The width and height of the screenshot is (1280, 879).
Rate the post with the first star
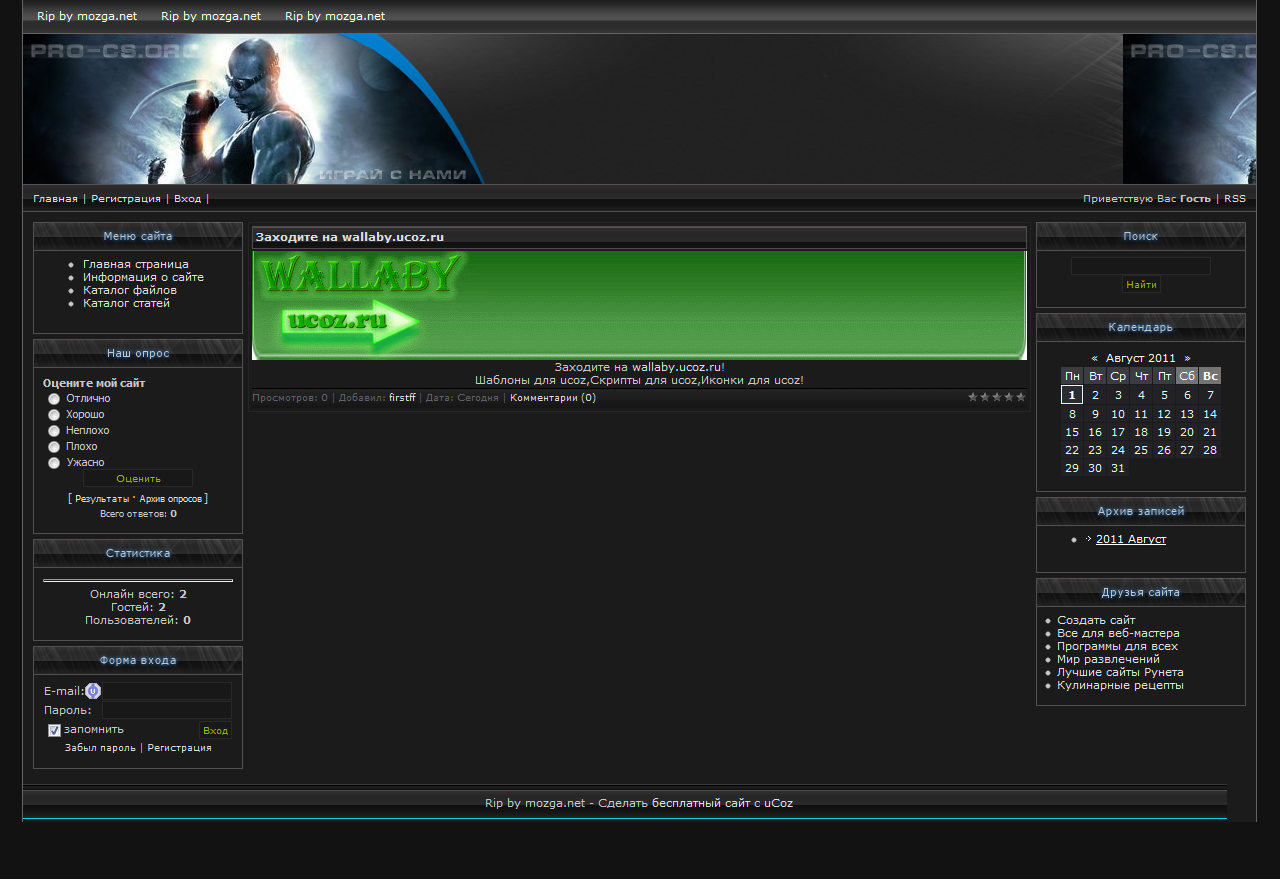click(973, 397)
